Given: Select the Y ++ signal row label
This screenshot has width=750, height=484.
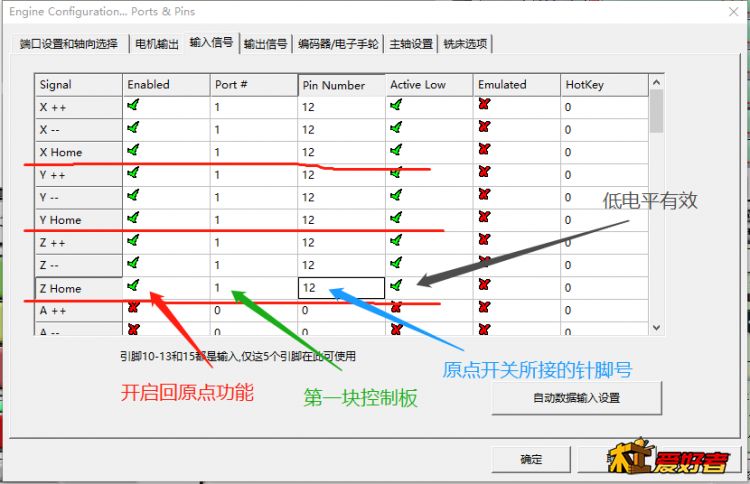Looking at the screenshot, I should click(x=78, y=175).
